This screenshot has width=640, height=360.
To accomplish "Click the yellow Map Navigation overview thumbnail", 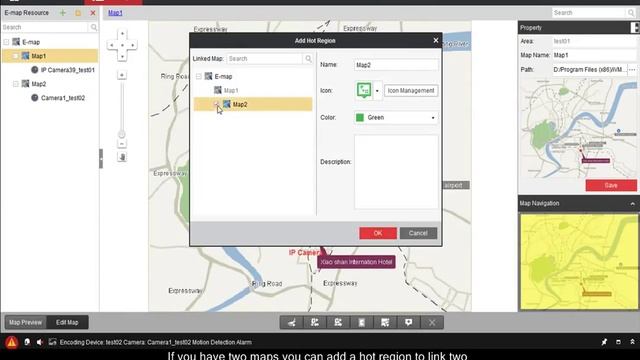I will click(x=578, y=262).
